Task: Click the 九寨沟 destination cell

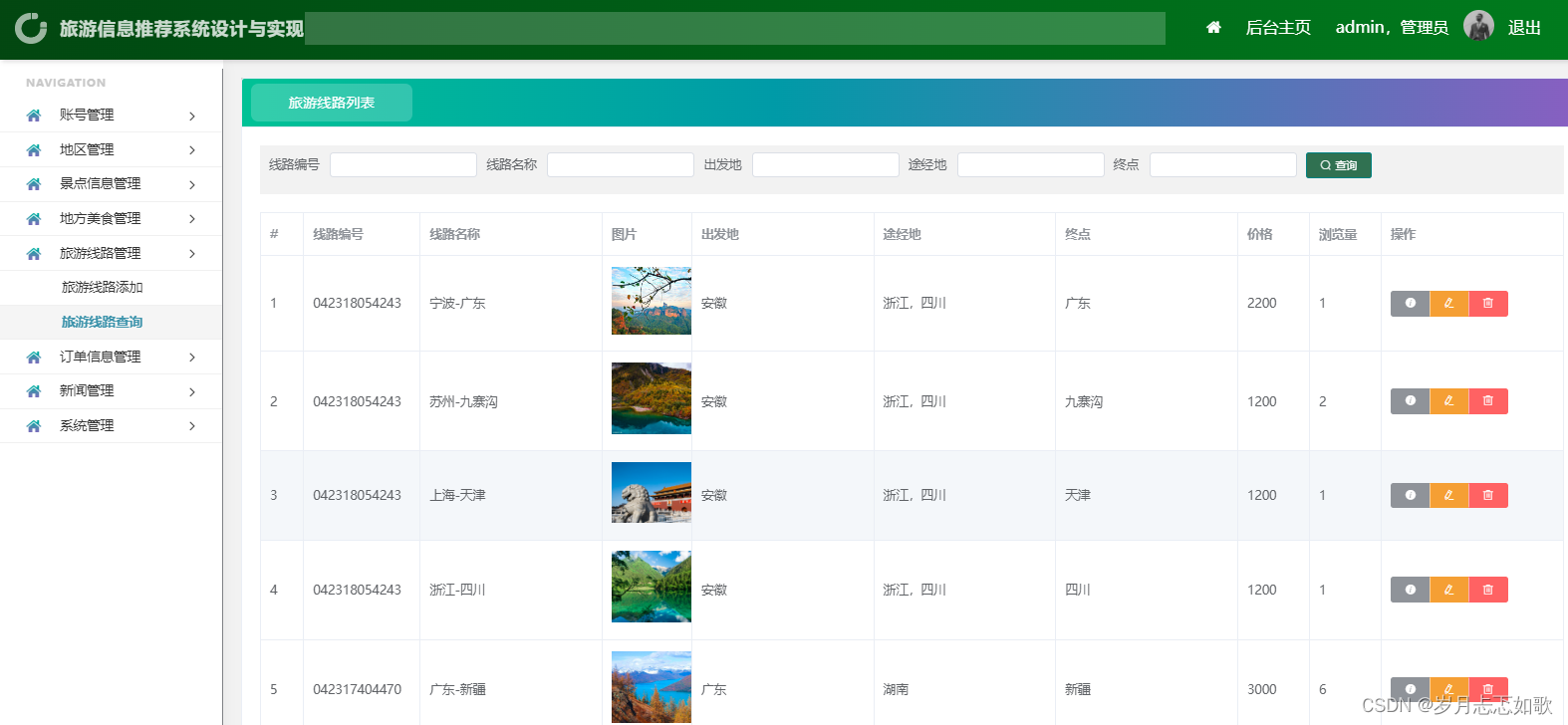Action: tap(1084, 401)
